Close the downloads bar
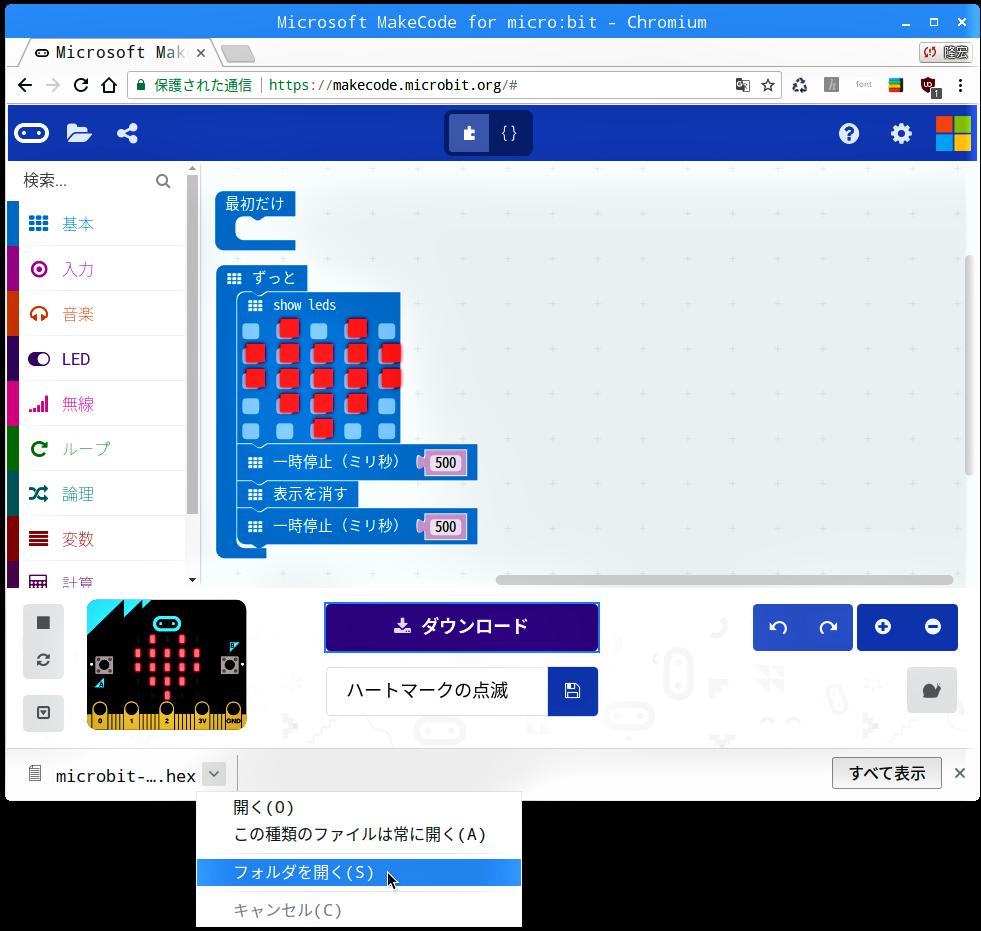This screenshot has height=931, width=981. click(x=960, y=773)
